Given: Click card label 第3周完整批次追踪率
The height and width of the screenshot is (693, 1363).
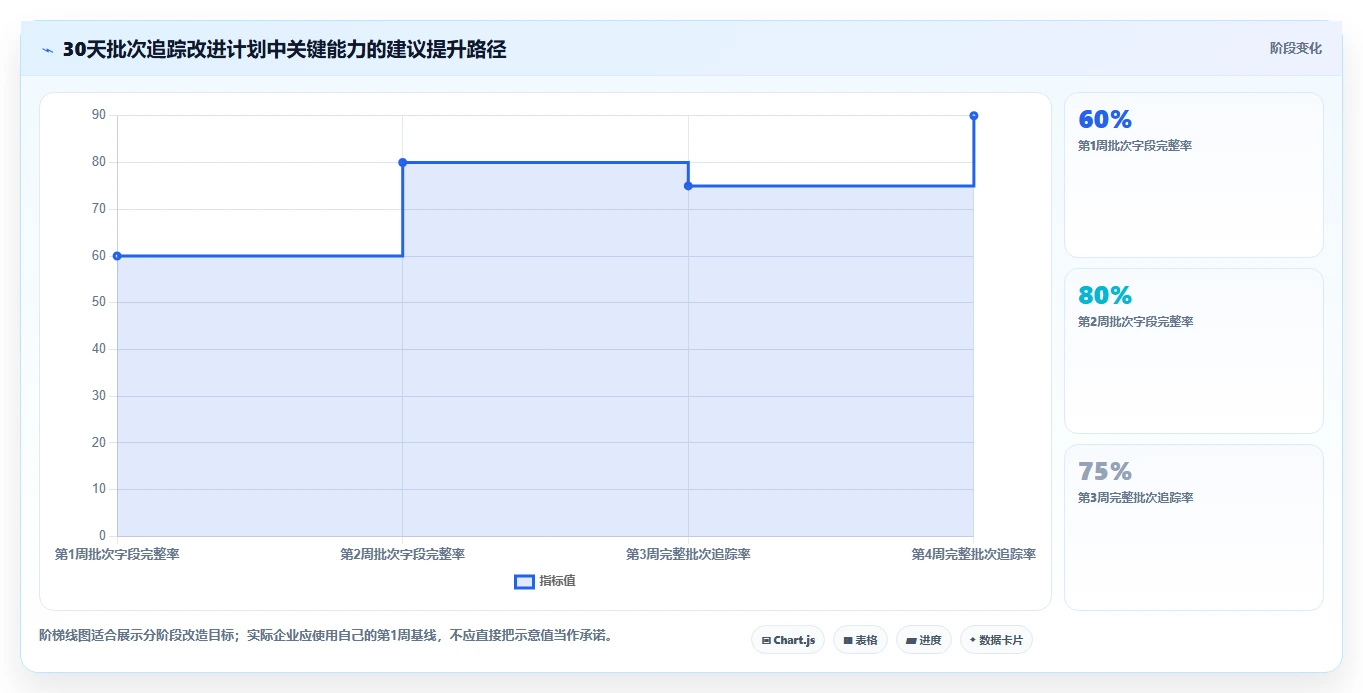Looking at the screenshot, I should tap(1135, 498).
